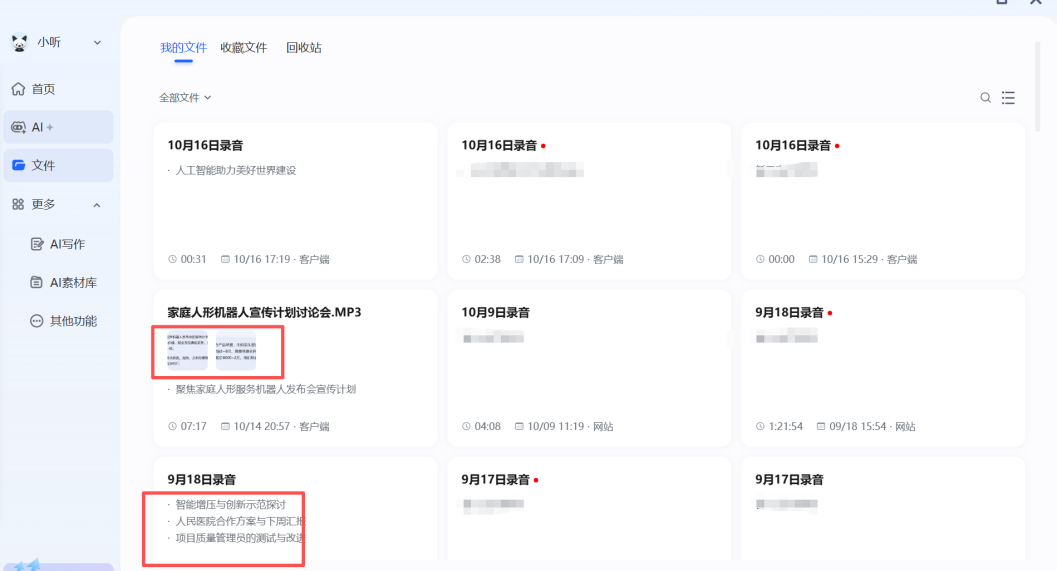Select the 我的文件 tab
Screen dimensions: 1057x571
tap(183, 48)
